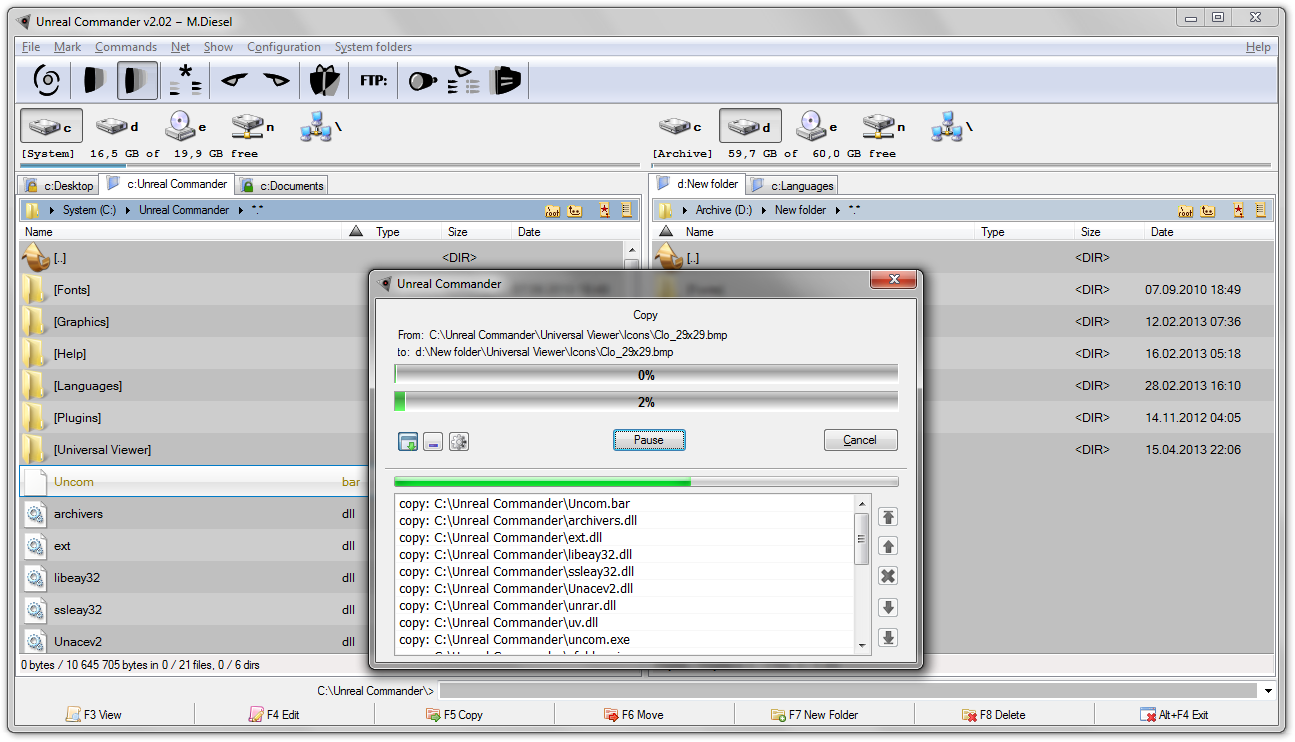Click F3 View button

click(94, 715)
